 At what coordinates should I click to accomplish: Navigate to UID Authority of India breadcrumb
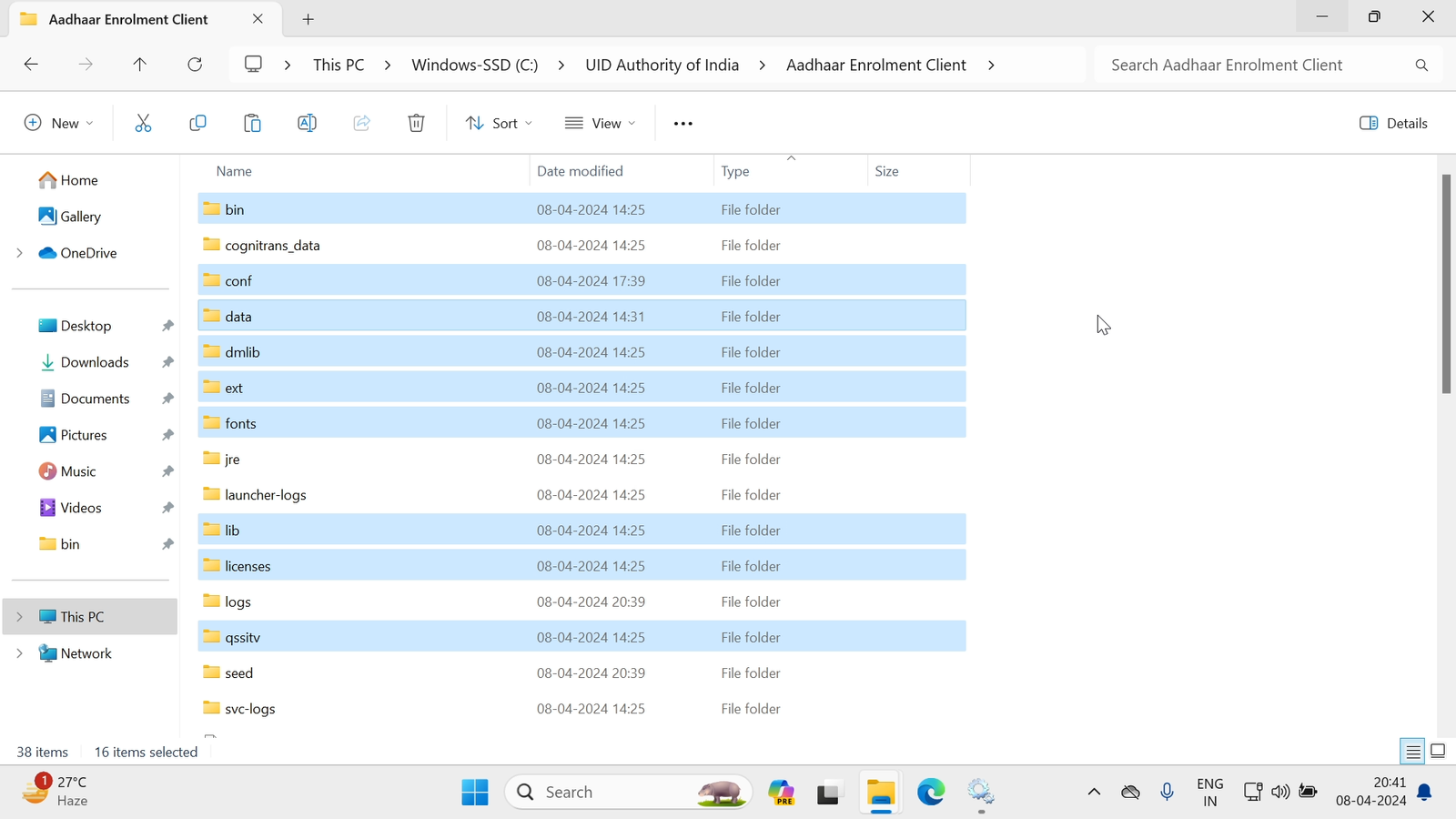click(662, 65)
